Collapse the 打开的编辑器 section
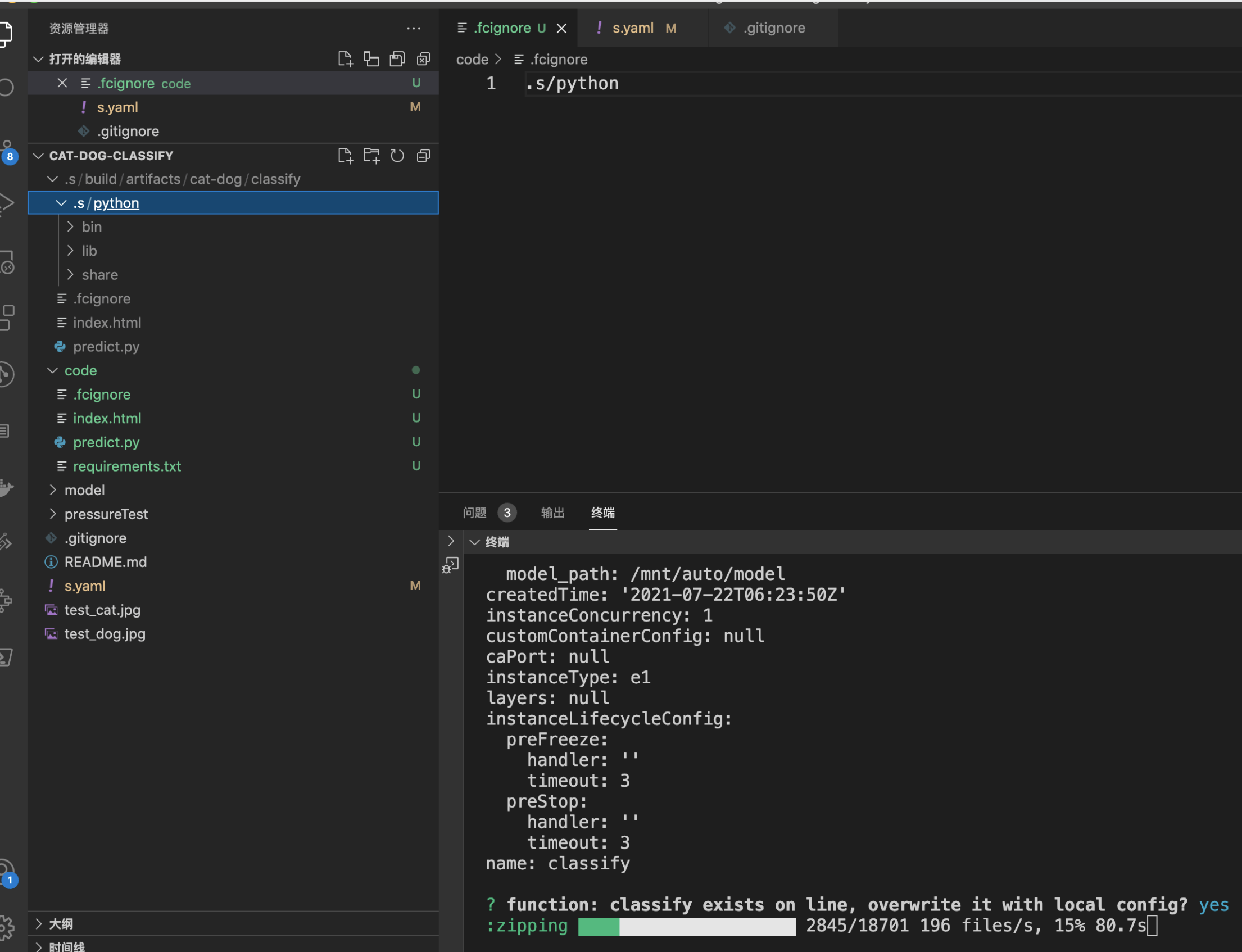 point(38,58)
